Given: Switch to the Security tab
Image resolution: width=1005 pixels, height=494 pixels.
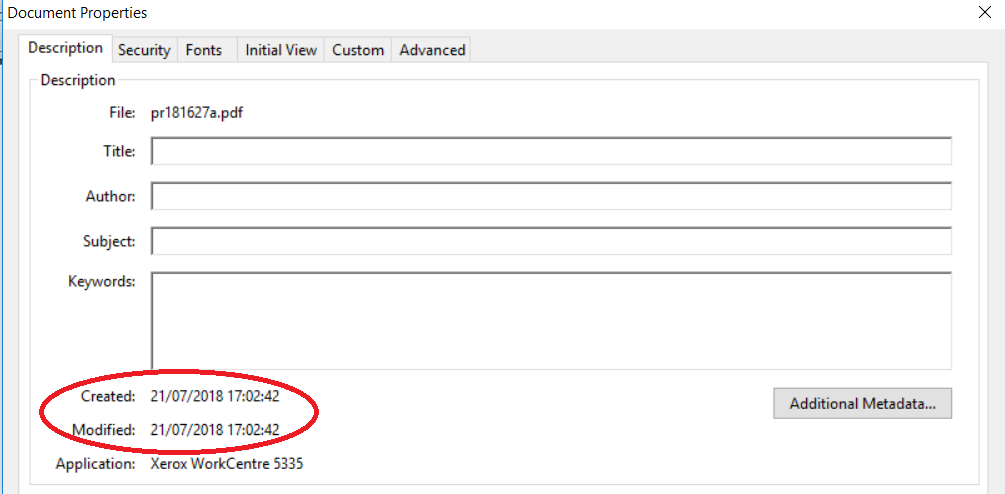Looking at the screenshot, I should pos(144,50).
